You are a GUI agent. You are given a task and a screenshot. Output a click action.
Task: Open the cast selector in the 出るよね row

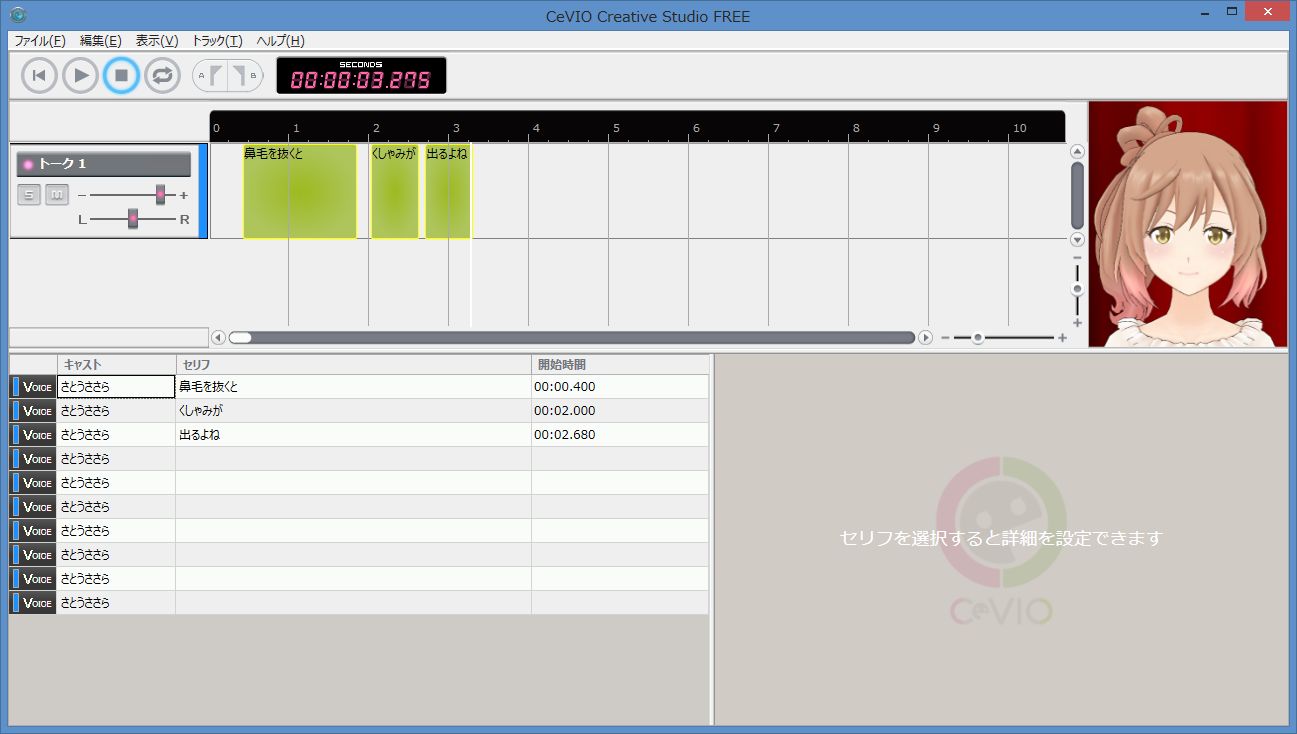pyautogui.click(x=116, y=435)
